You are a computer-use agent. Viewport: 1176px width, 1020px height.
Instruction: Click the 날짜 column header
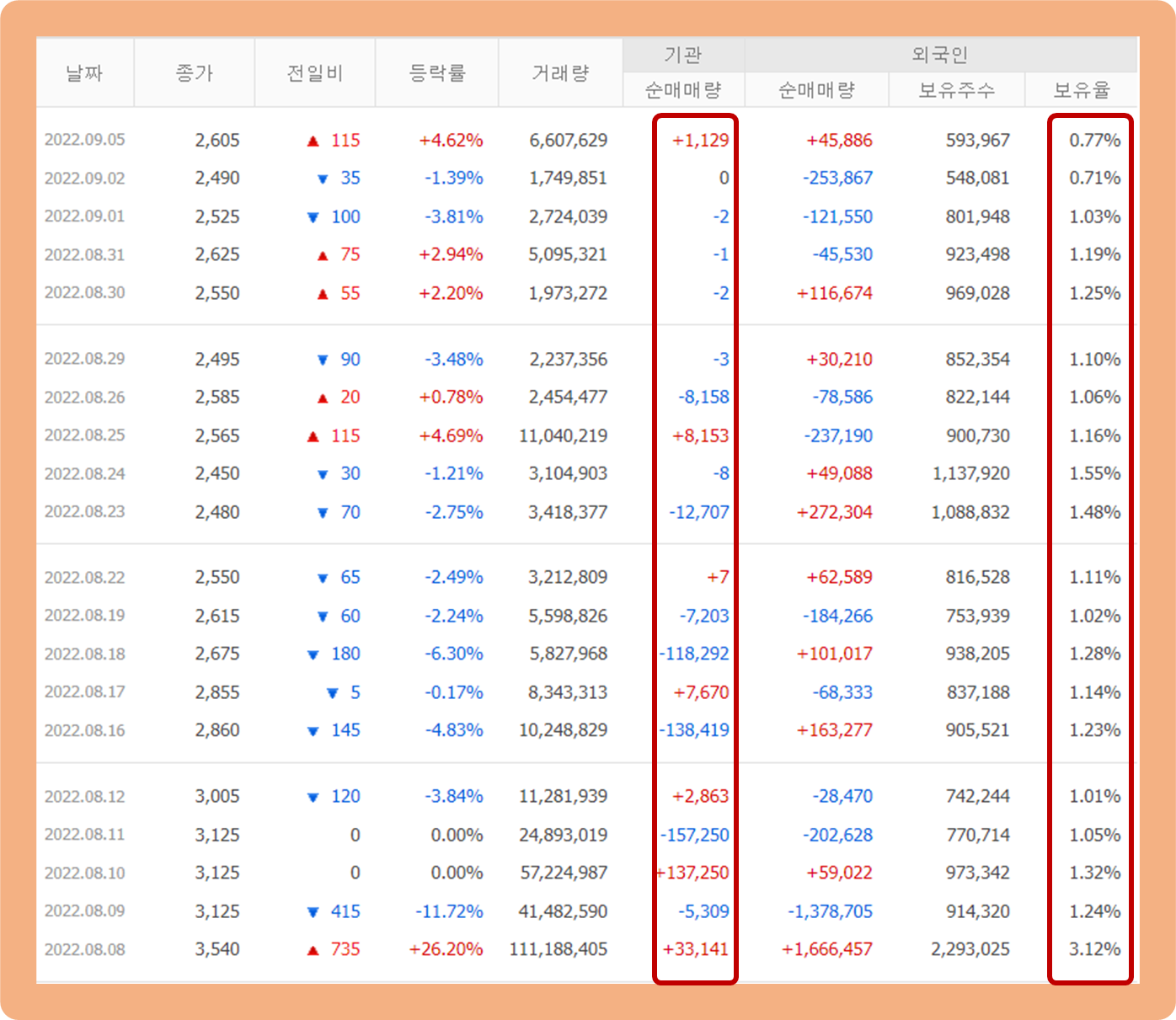[x=84, y=73]
